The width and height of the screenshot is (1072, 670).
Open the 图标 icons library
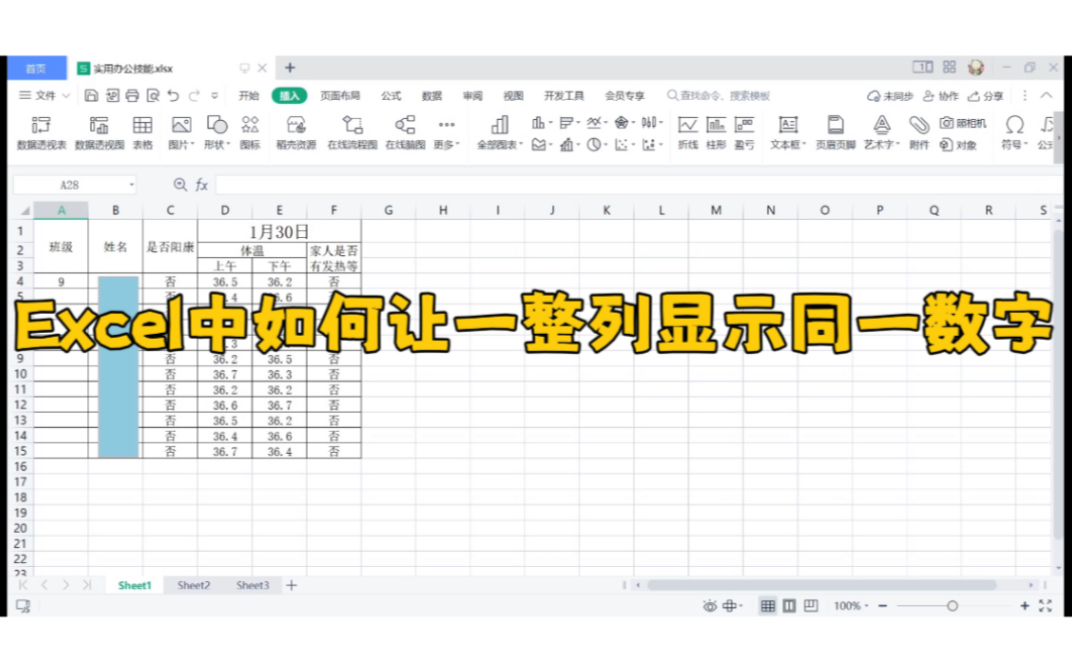click(x=250, y=132)
